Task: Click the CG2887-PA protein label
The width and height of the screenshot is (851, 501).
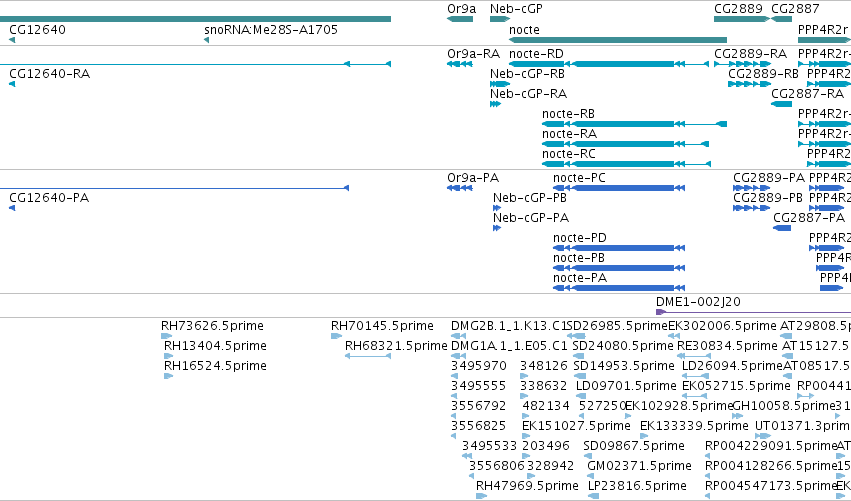Action: click(809, 218)
